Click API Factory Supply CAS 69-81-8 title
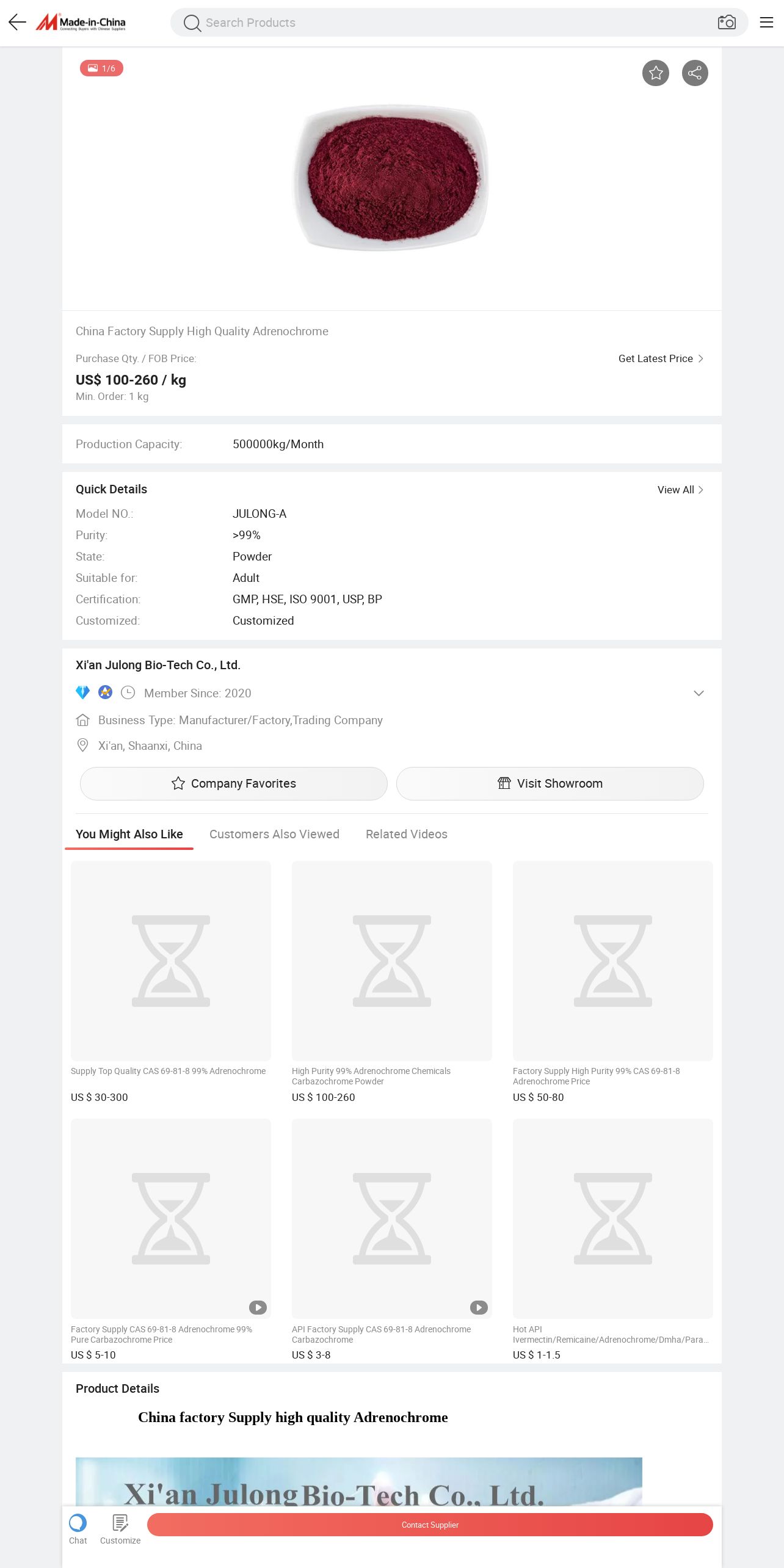 pyautogui.click(x=382, y=1334)
